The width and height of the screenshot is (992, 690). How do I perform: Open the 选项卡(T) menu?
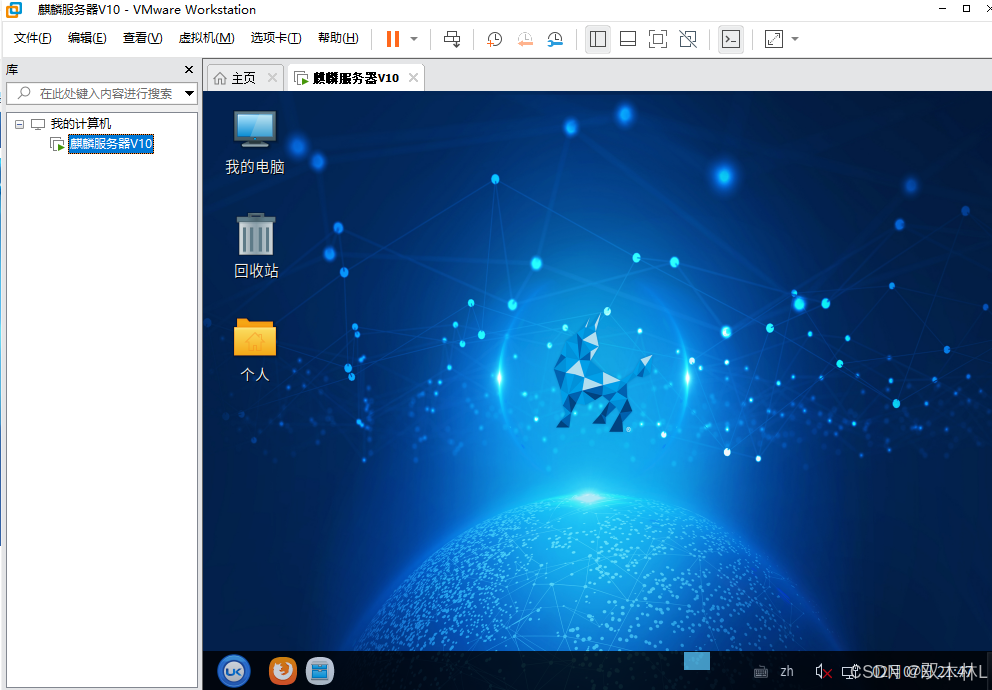(276, 39)
